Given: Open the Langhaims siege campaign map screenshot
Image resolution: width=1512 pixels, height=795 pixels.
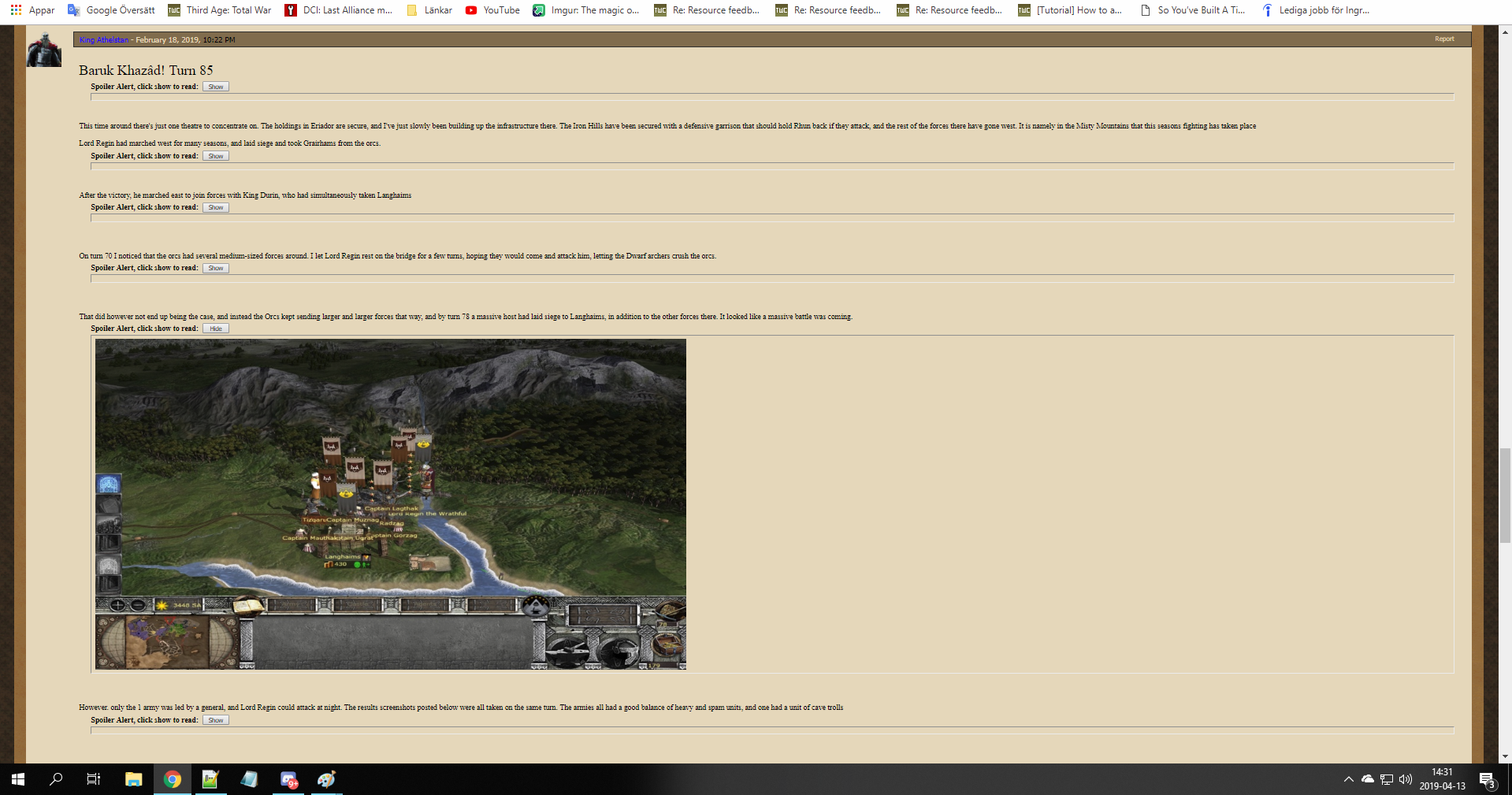Looking at the screenshot, I should [x=391, y=504].
